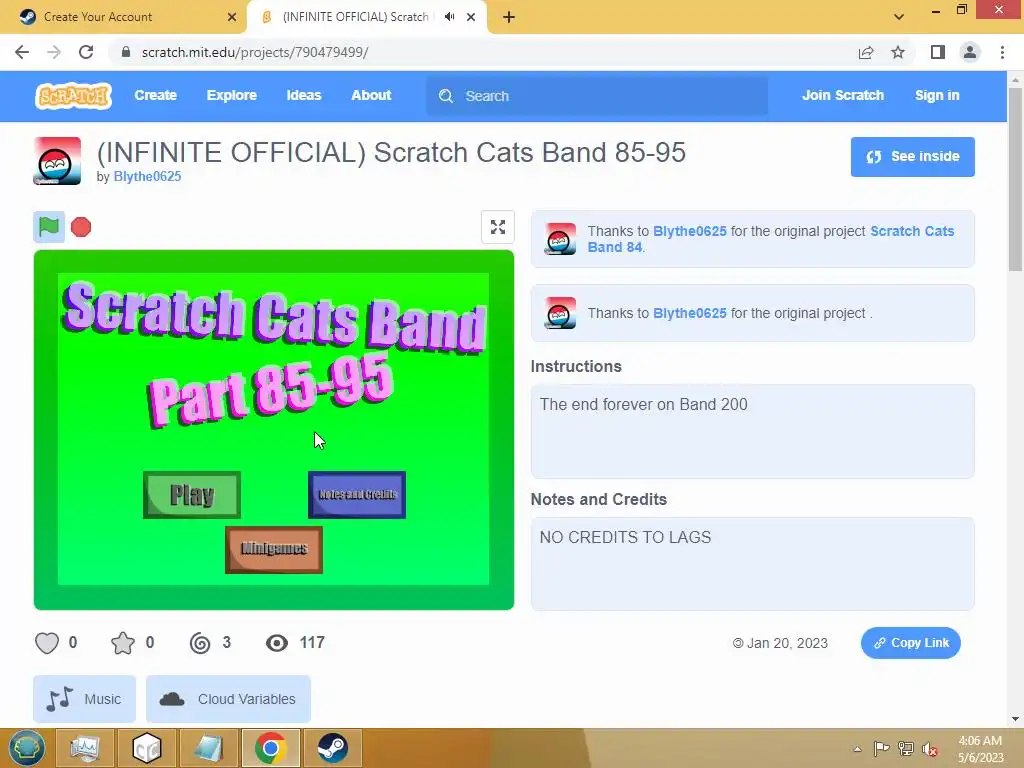Screen dimensions: 1024x768
Task: Open the resource monitor taskbar icon
Action: pos(85,748)
